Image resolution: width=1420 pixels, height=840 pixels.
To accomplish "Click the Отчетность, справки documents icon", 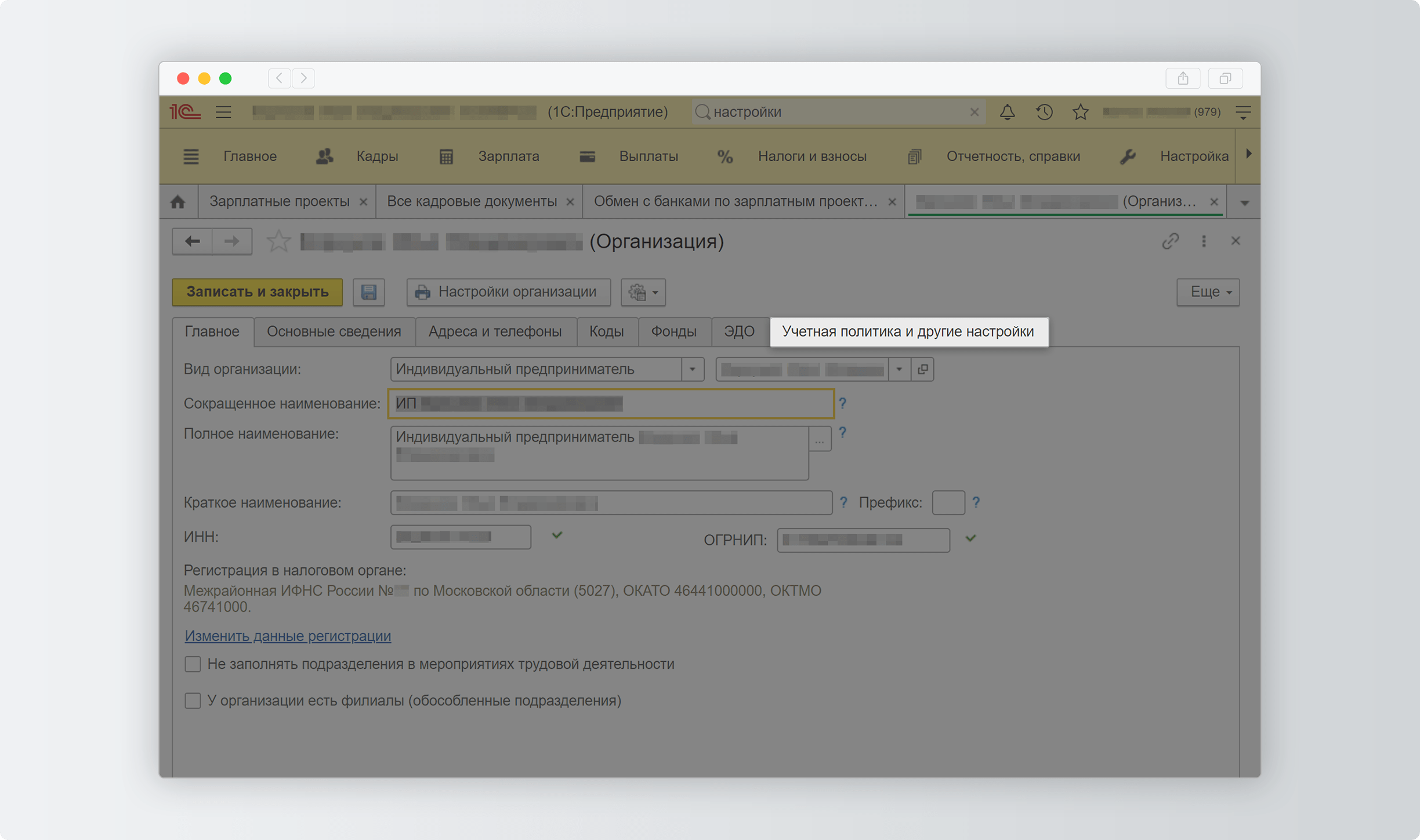I will 914,157.
